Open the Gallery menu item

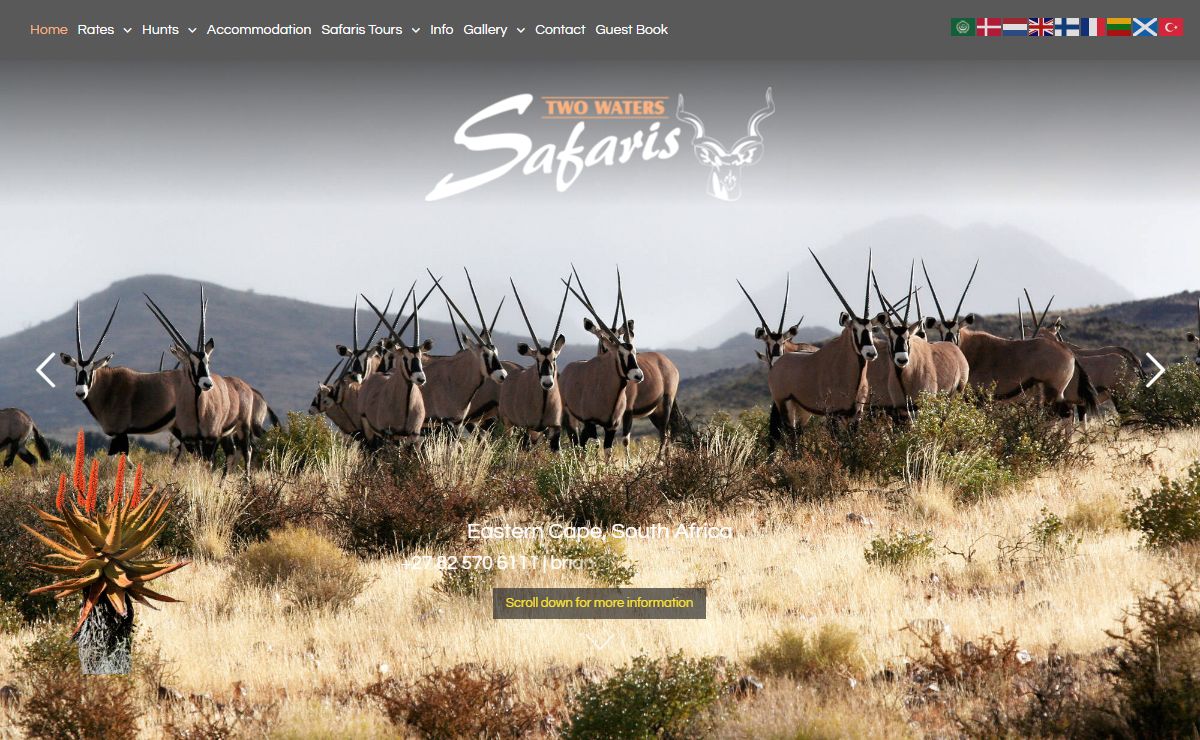tap(485, 30)
